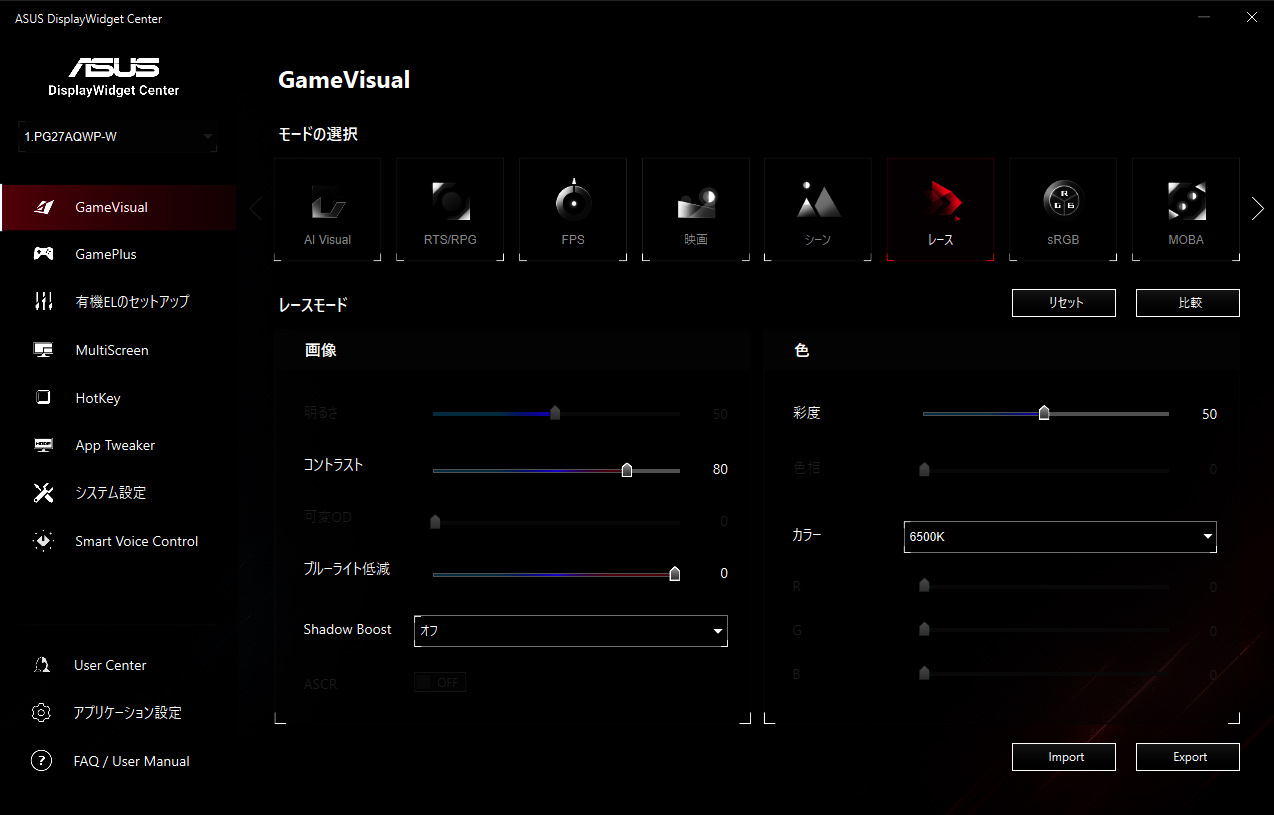Go to システム設定 in sidebar
The image size is (1274, 815).
click(110, 493)
